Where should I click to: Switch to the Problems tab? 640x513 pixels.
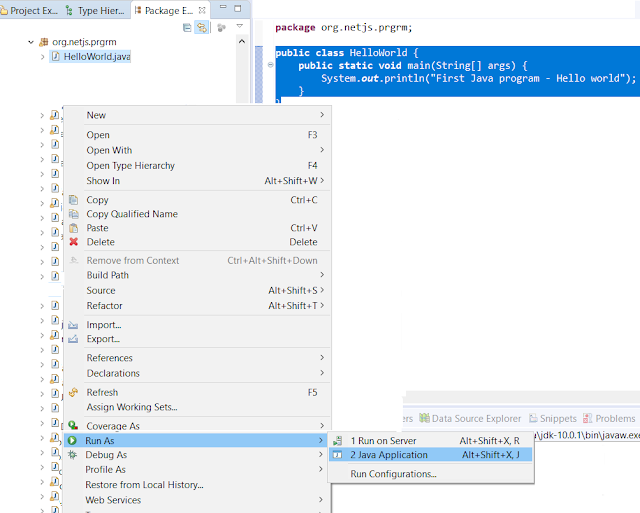coord(609,419)
